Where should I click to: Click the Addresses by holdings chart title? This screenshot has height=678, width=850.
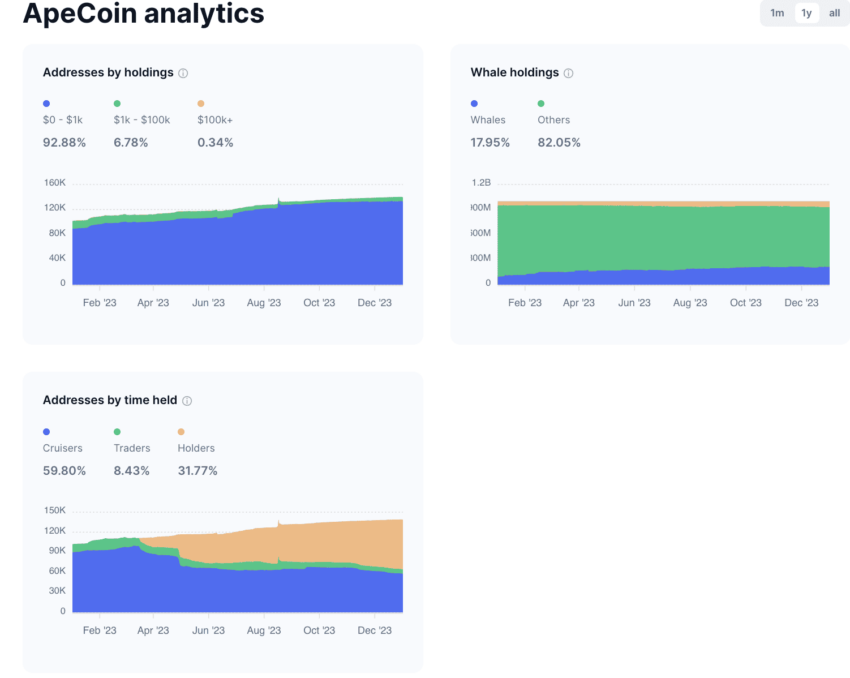[x=108, y=73]
